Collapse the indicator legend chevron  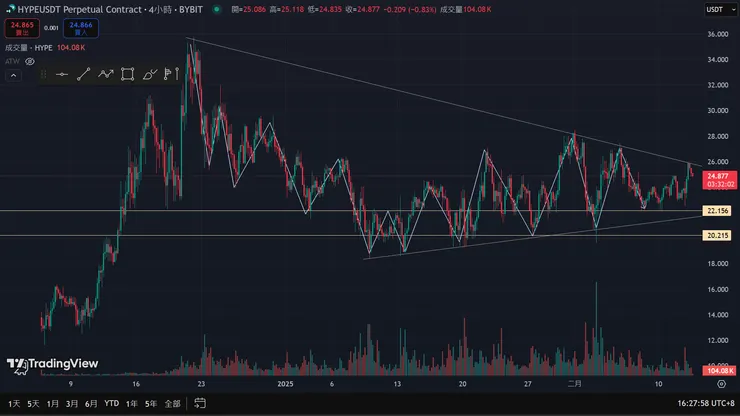tap(13, 76)
